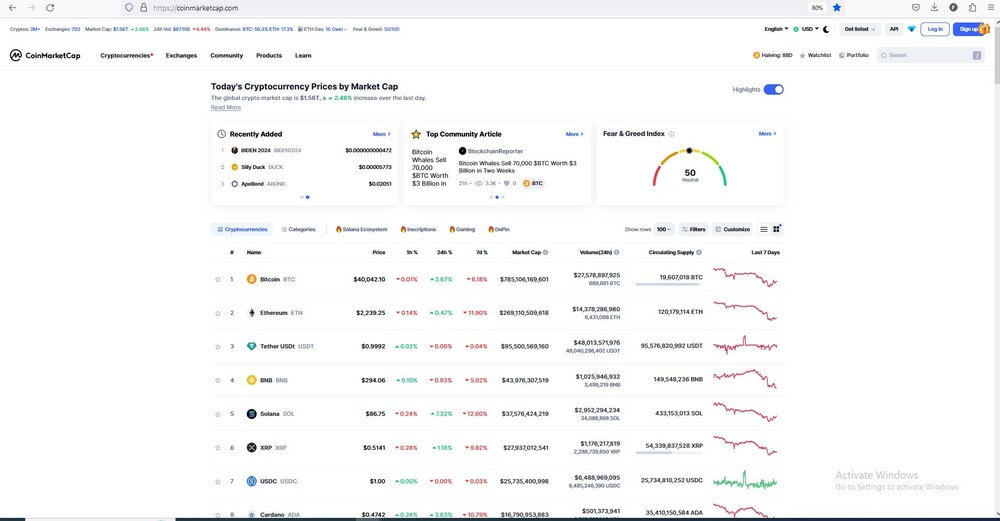This screenshot has width=1000, height=521.
Task: Click the Log In button
Action: pyautogui.click(x=935, y=29)
